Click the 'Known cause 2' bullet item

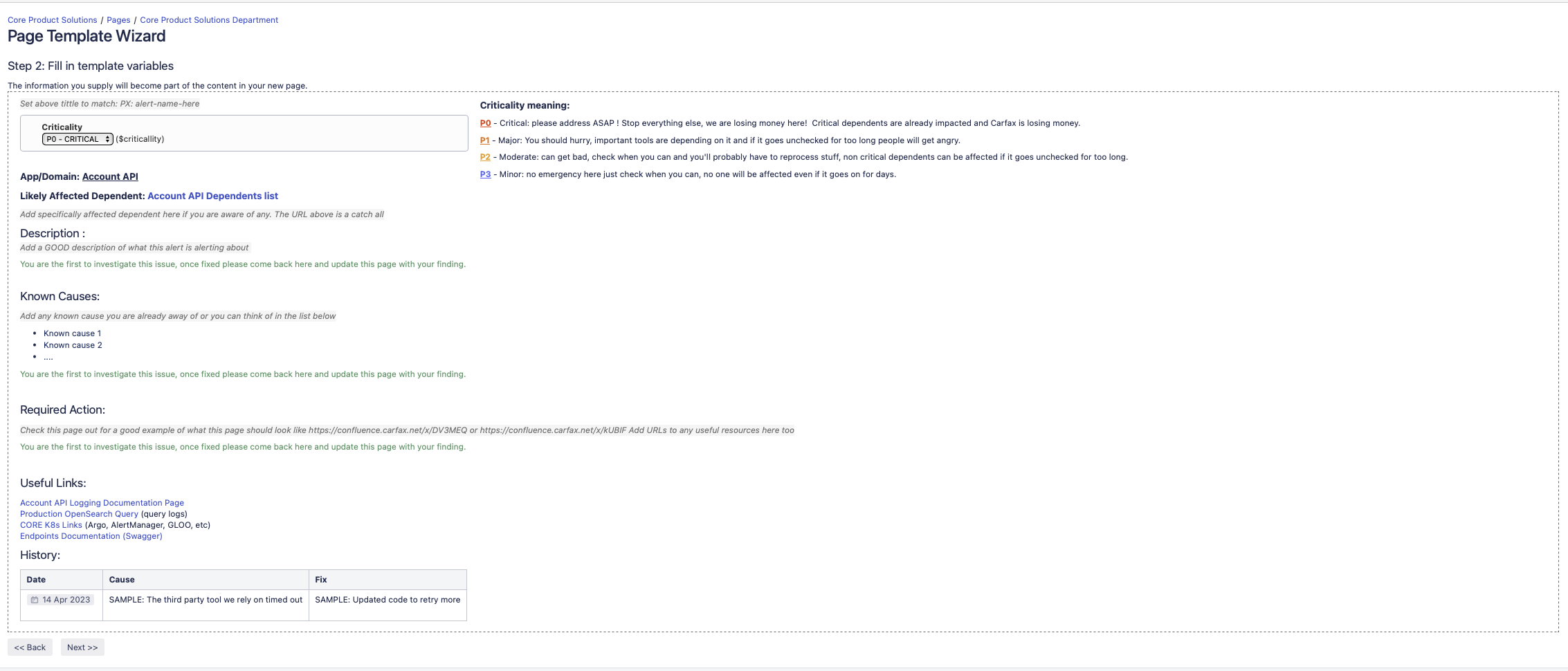tap(73, 345)
